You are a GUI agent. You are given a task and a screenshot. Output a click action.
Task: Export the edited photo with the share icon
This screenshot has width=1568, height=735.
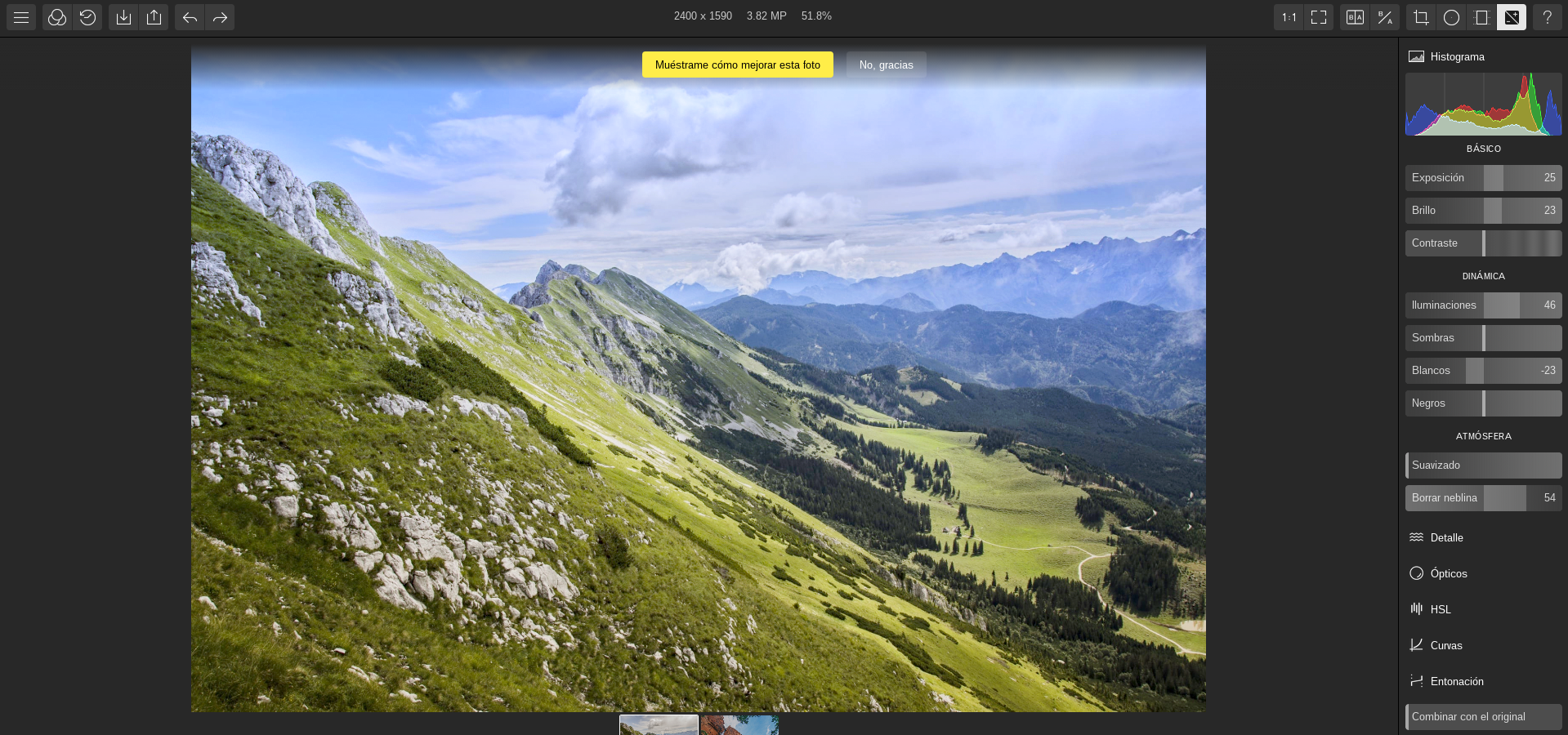[x=154, y=16]
